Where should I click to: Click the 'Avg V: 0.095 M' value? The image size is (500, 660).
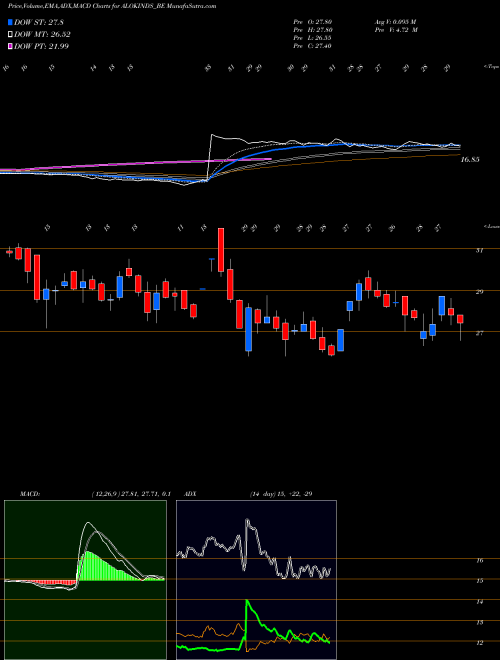point(395,22)
